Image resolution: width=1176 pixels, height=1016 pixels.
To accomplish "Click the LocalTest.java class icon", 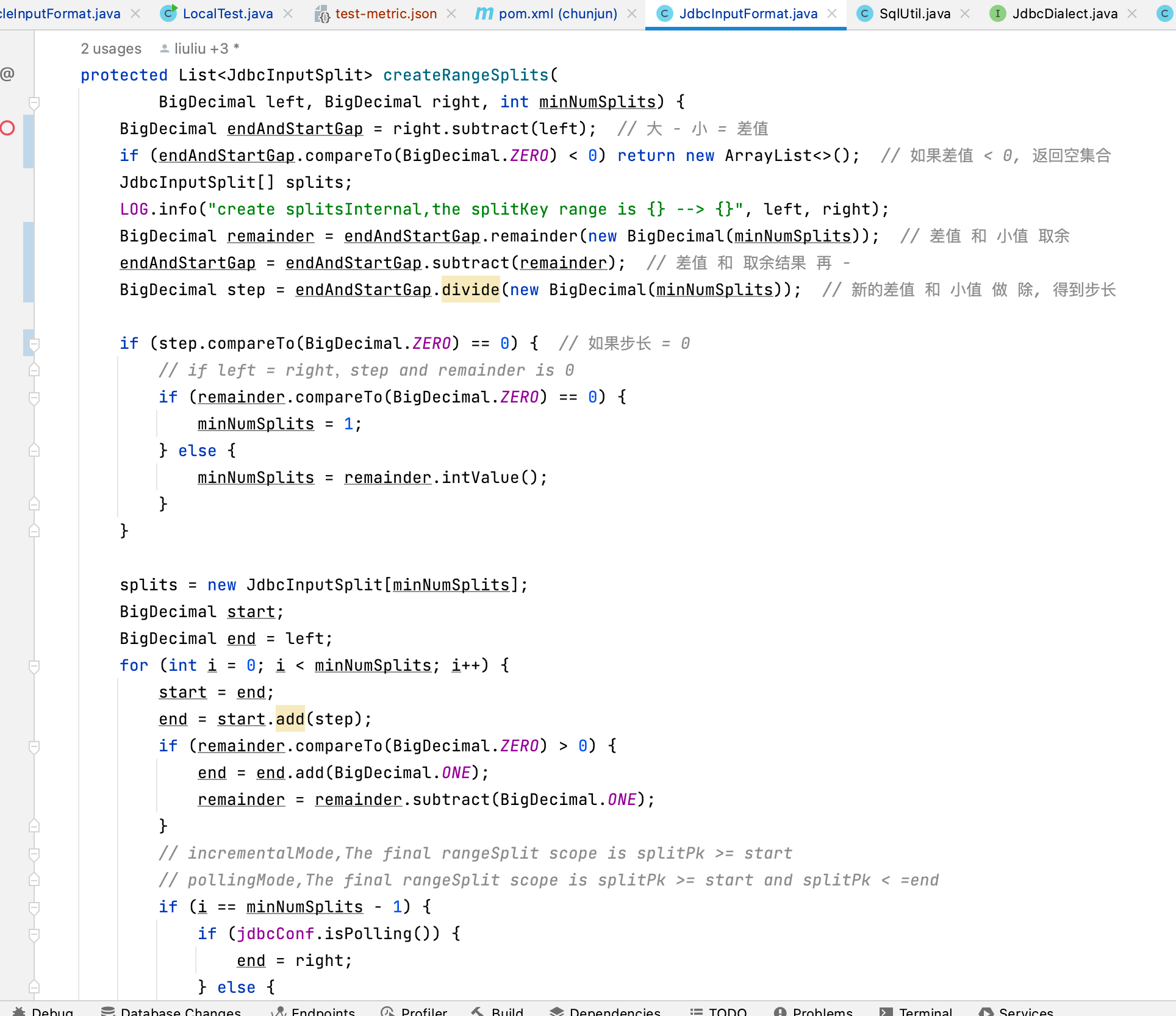I will [168, 13].
